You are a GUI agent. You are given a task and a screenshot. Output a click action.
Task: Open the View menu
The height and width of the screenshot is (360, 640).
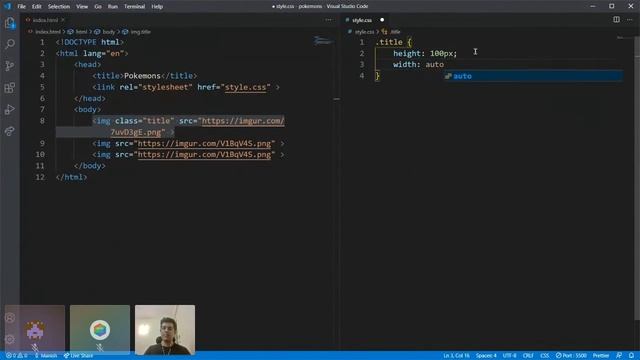pyautogui.click(x=82, y=7)
